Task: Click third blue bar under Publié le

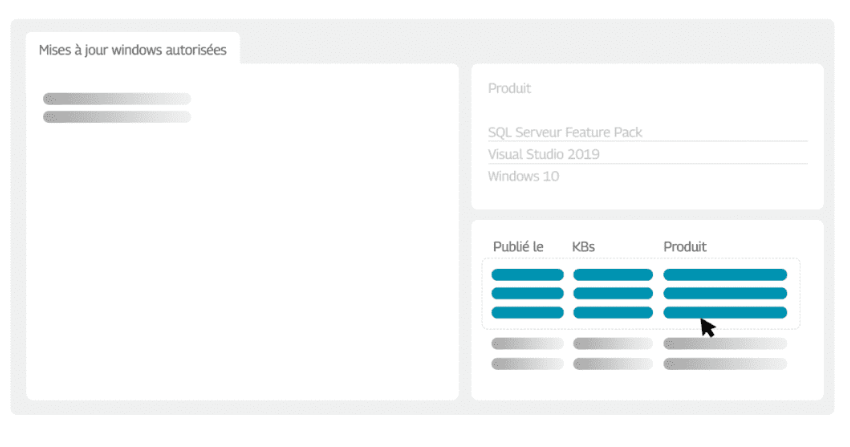Action: click(x=527, y=313)
